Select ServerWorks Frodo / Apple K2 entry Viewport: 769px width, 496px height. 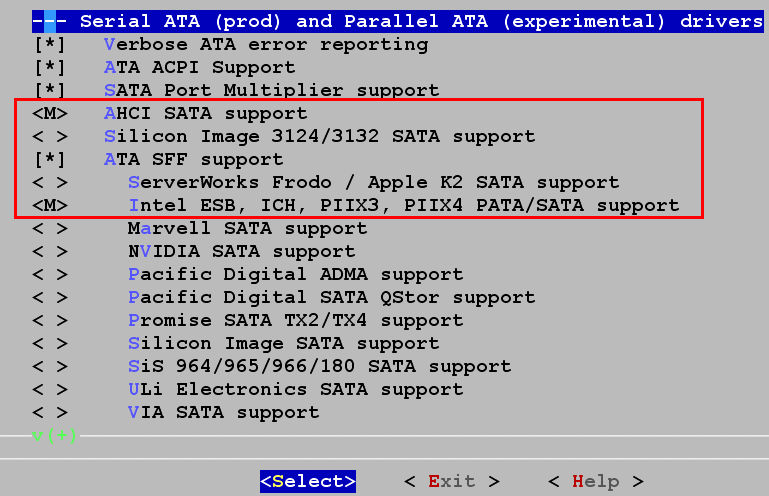click(373, 183)
